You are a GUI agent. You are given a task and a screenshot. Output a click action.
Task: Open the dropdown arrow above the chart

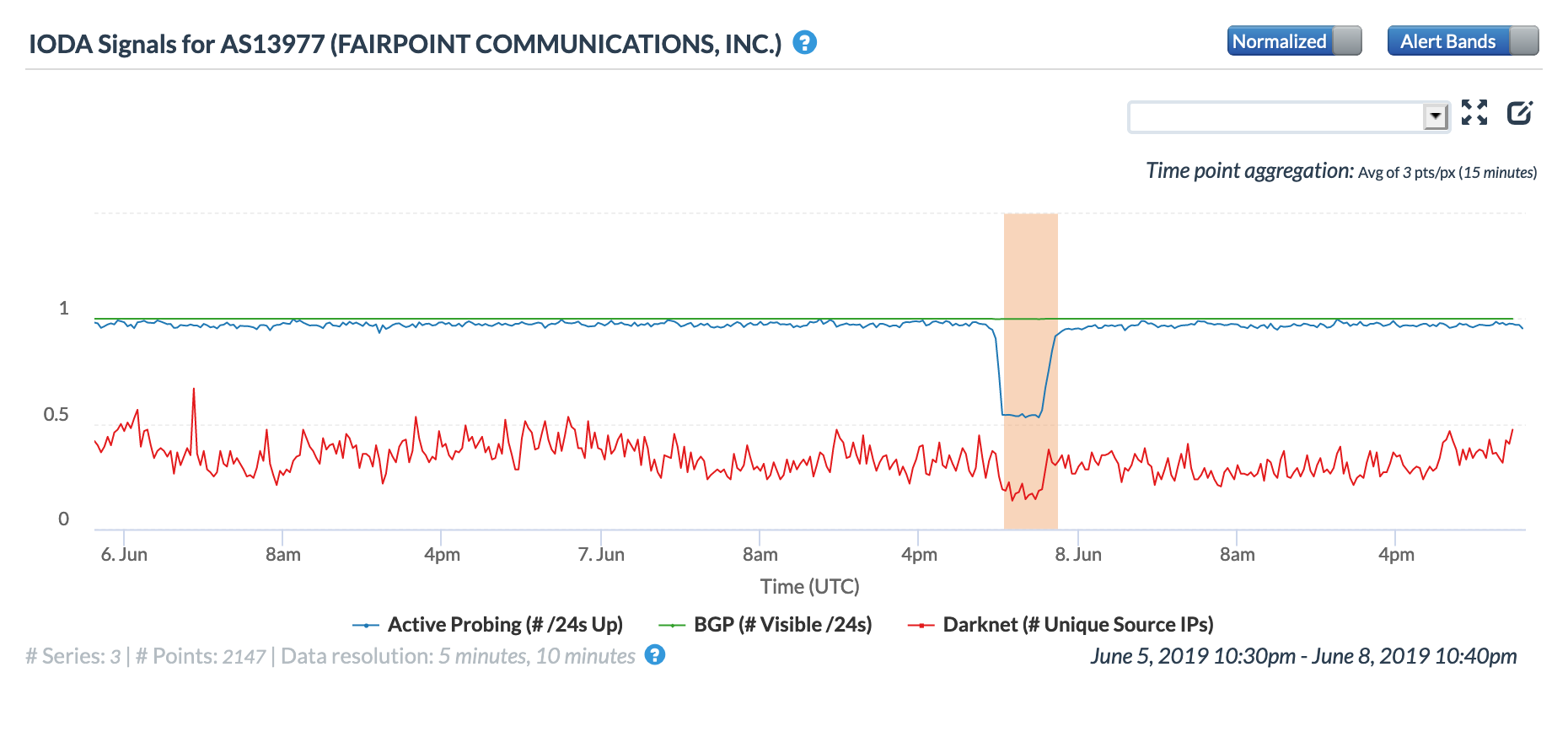1435,116
